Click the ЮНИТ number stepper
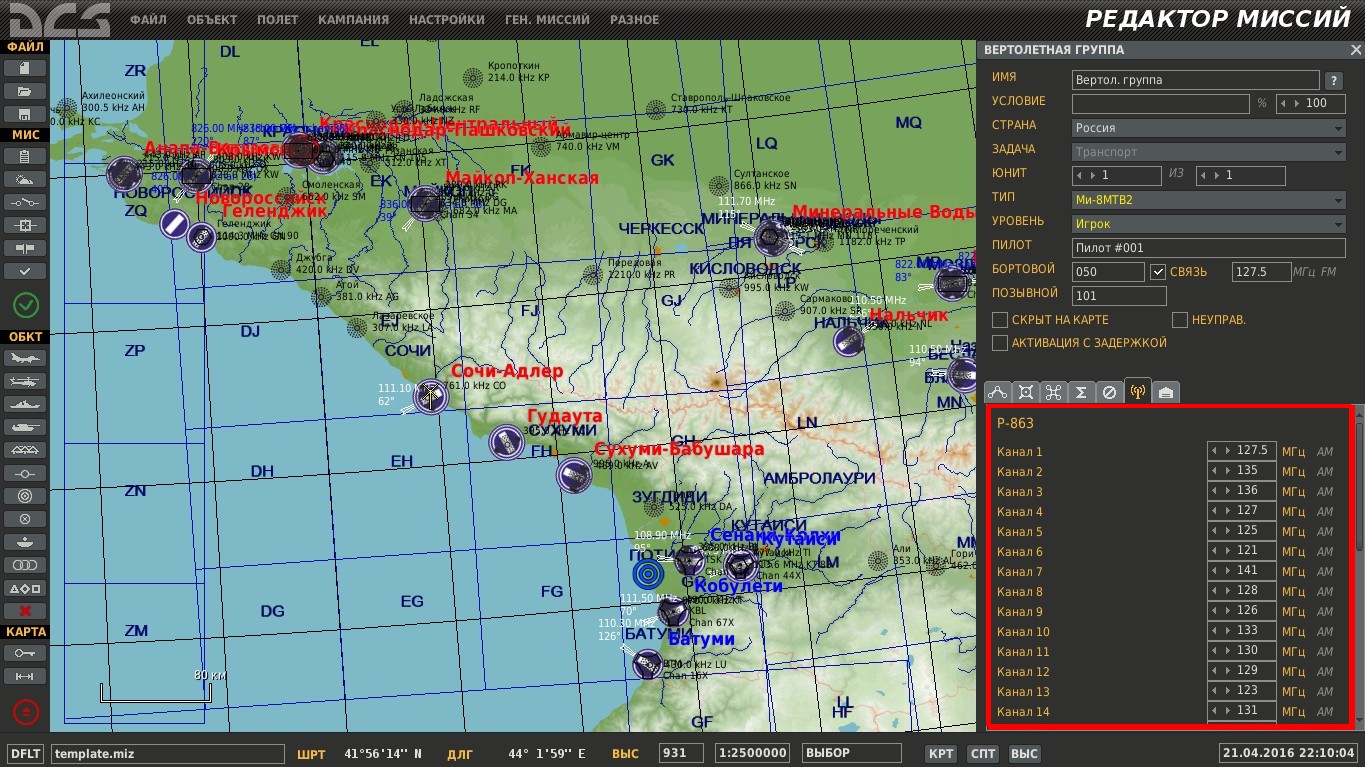This screenshot has width=1365, height=767. (x=1117, y=176)
